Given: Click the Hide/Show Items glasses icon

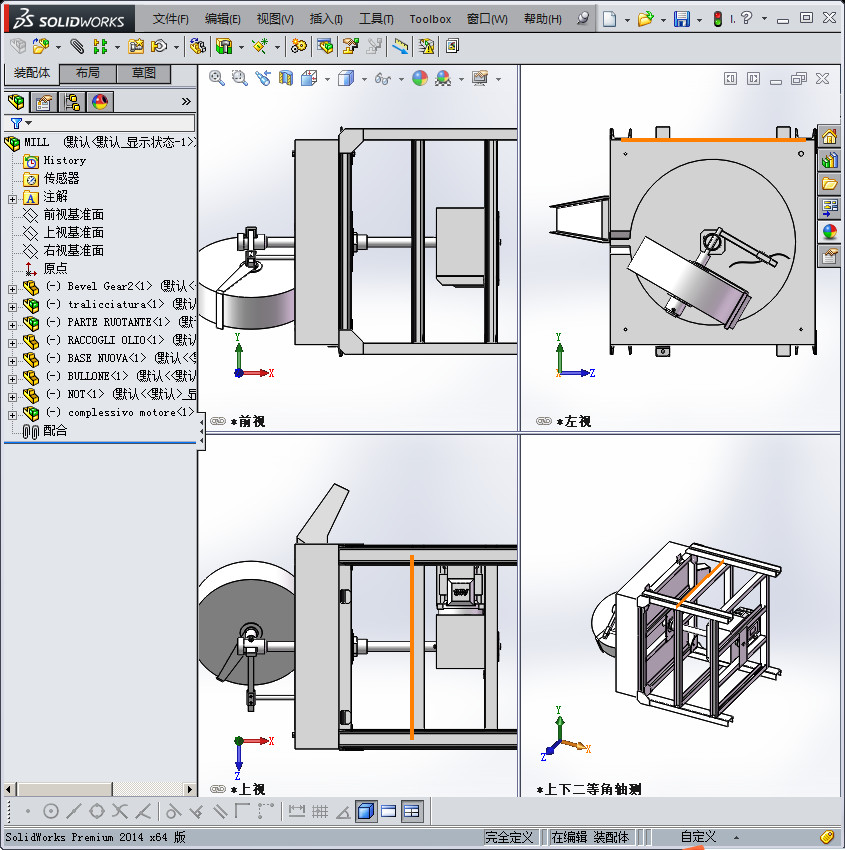Looking at the screenshot, I should [383, 79].
